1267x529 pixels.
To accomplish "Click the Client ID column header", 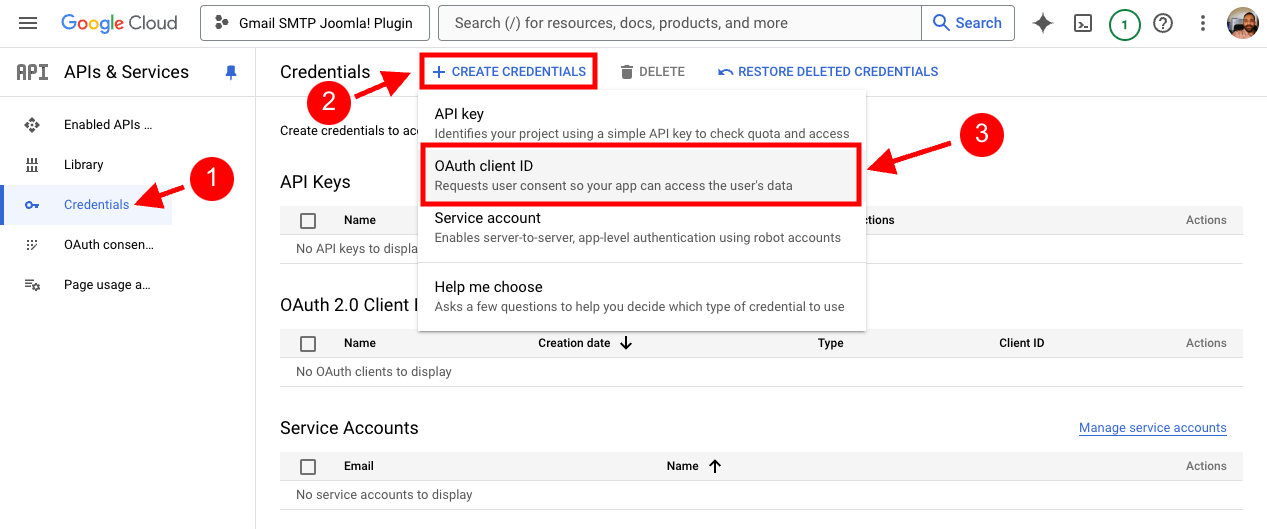I will 1022,343.
